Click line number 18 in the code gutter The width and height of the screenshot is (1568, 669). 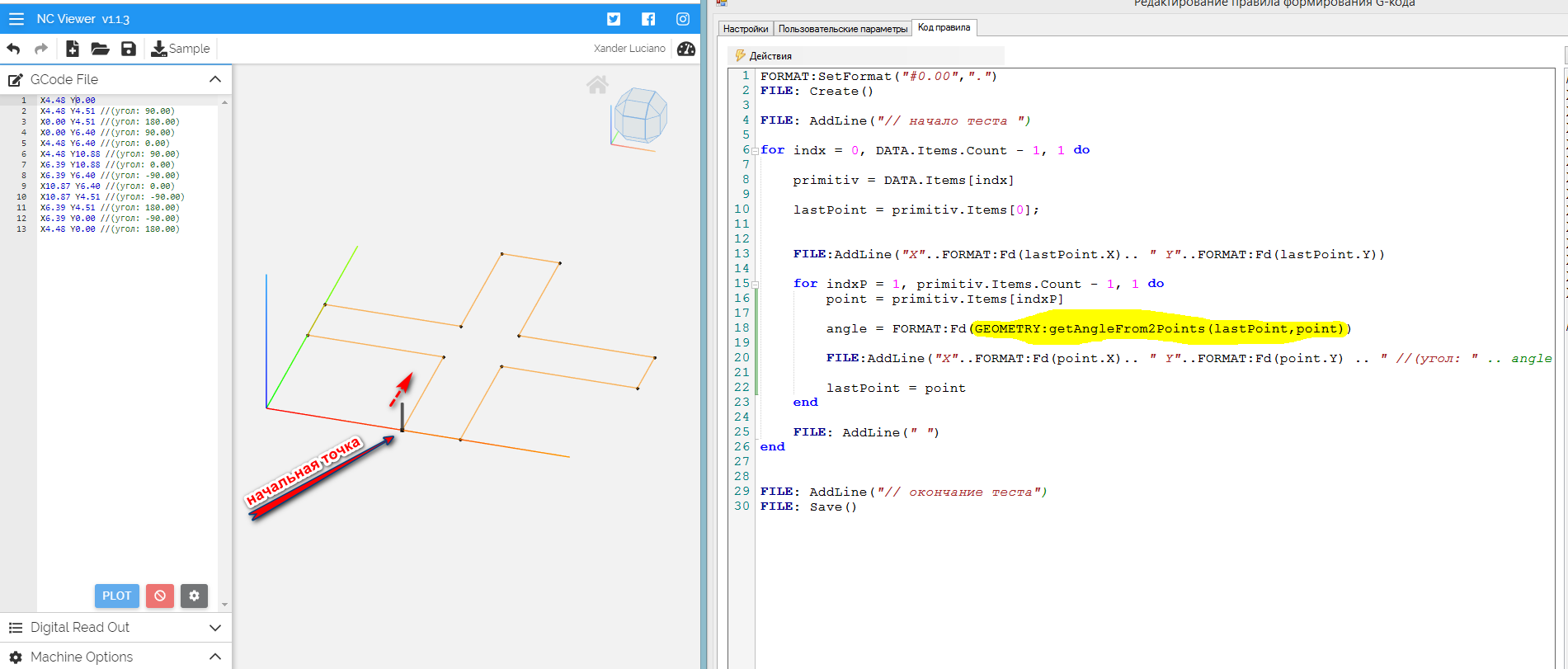coord(742,328)
